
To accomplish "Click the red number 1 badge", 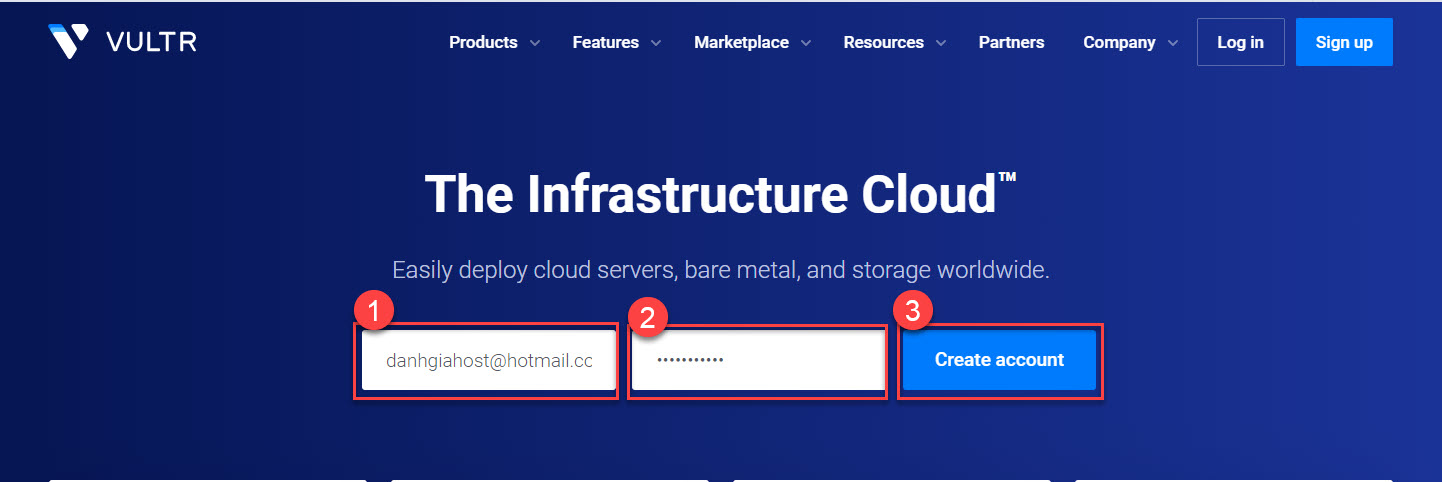I will coord(374,312).
